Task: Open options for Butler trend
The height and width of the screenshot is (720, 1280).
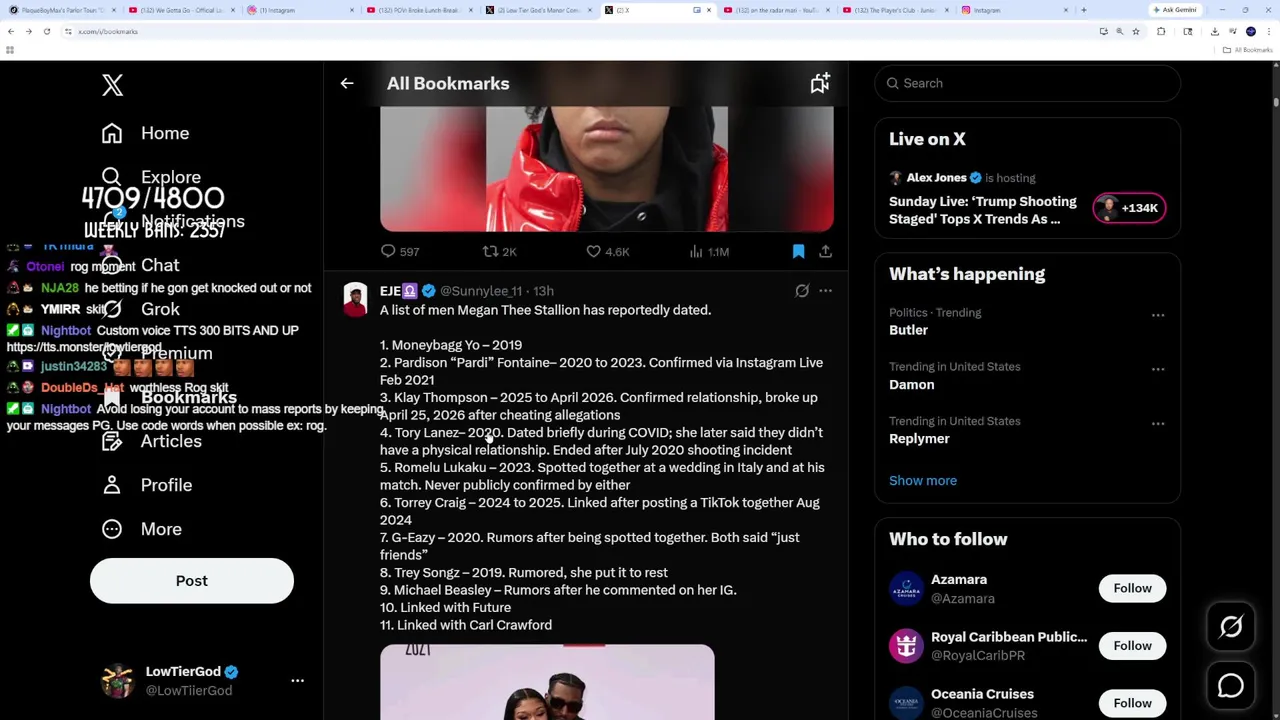Action: click(1158, 315)
